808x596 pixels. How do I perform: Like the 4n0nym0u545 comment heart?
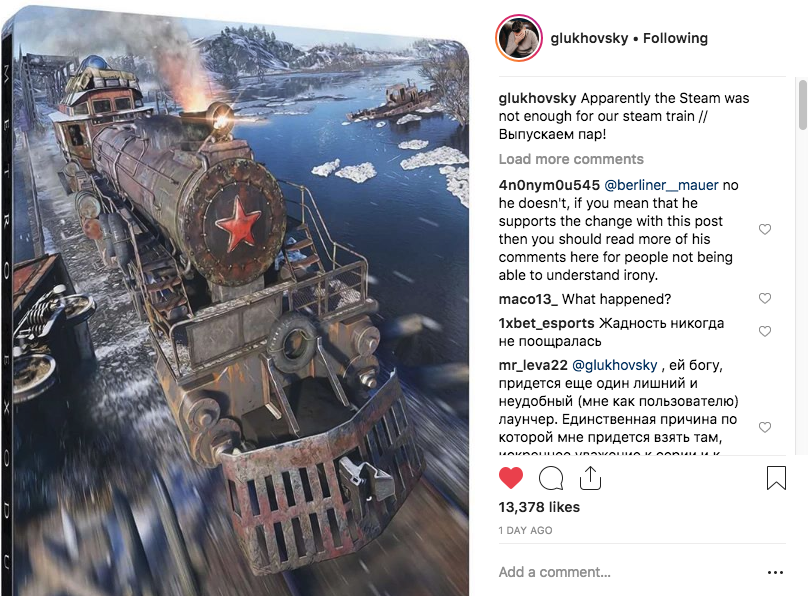(765, 229)
